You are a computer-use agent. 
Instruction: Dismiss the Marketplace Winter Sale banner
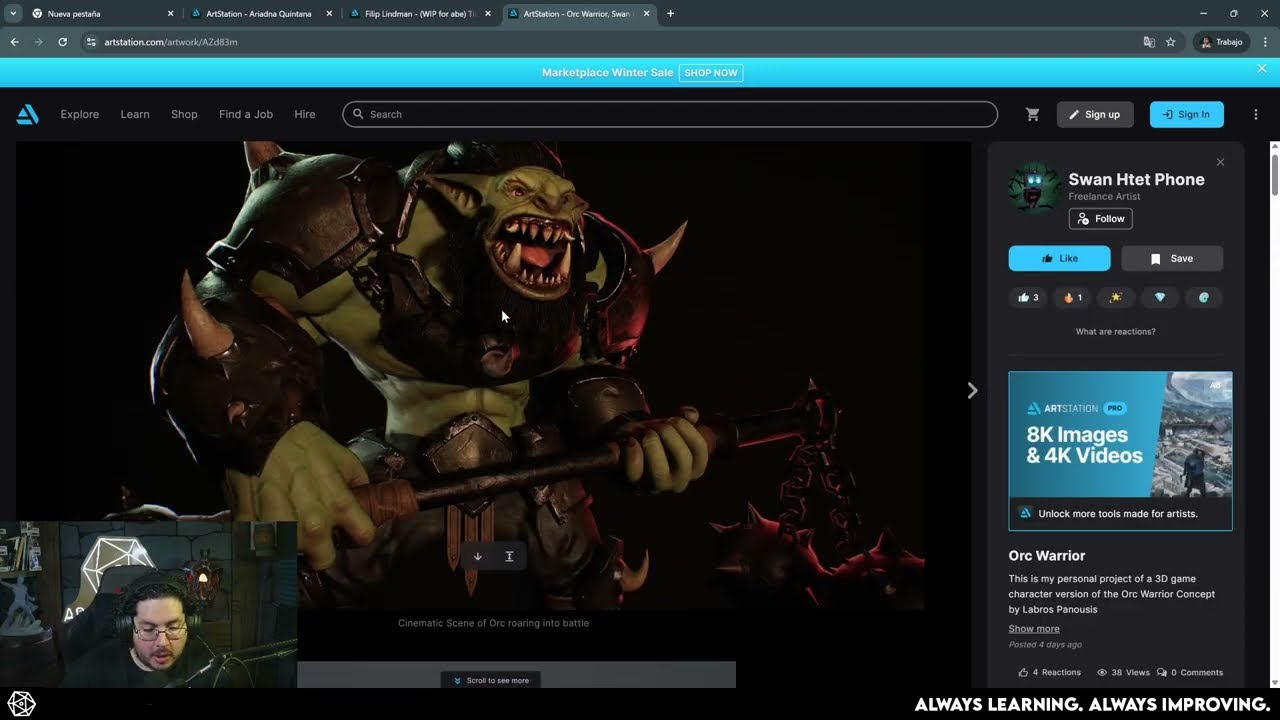[x=1262, y=69]
